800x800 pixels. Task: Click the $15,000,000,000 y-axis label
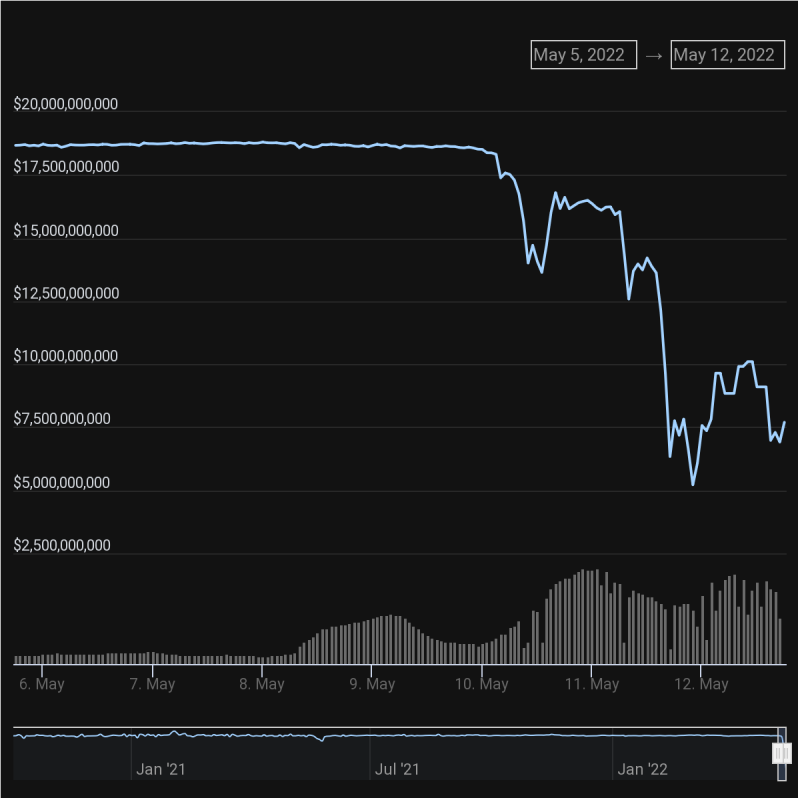coord(66,230)
